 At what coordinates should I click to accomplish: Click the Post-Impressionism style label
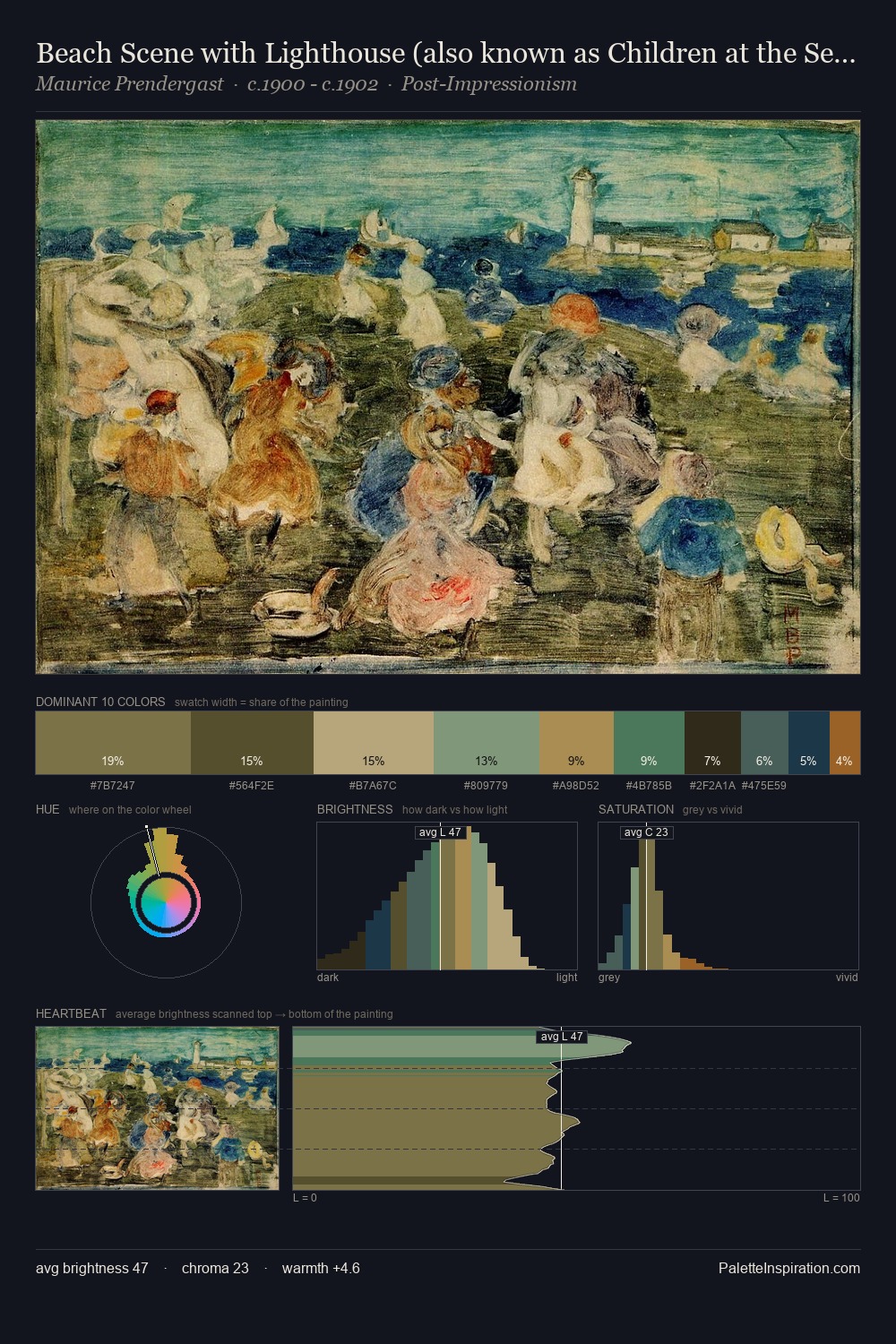489,84
